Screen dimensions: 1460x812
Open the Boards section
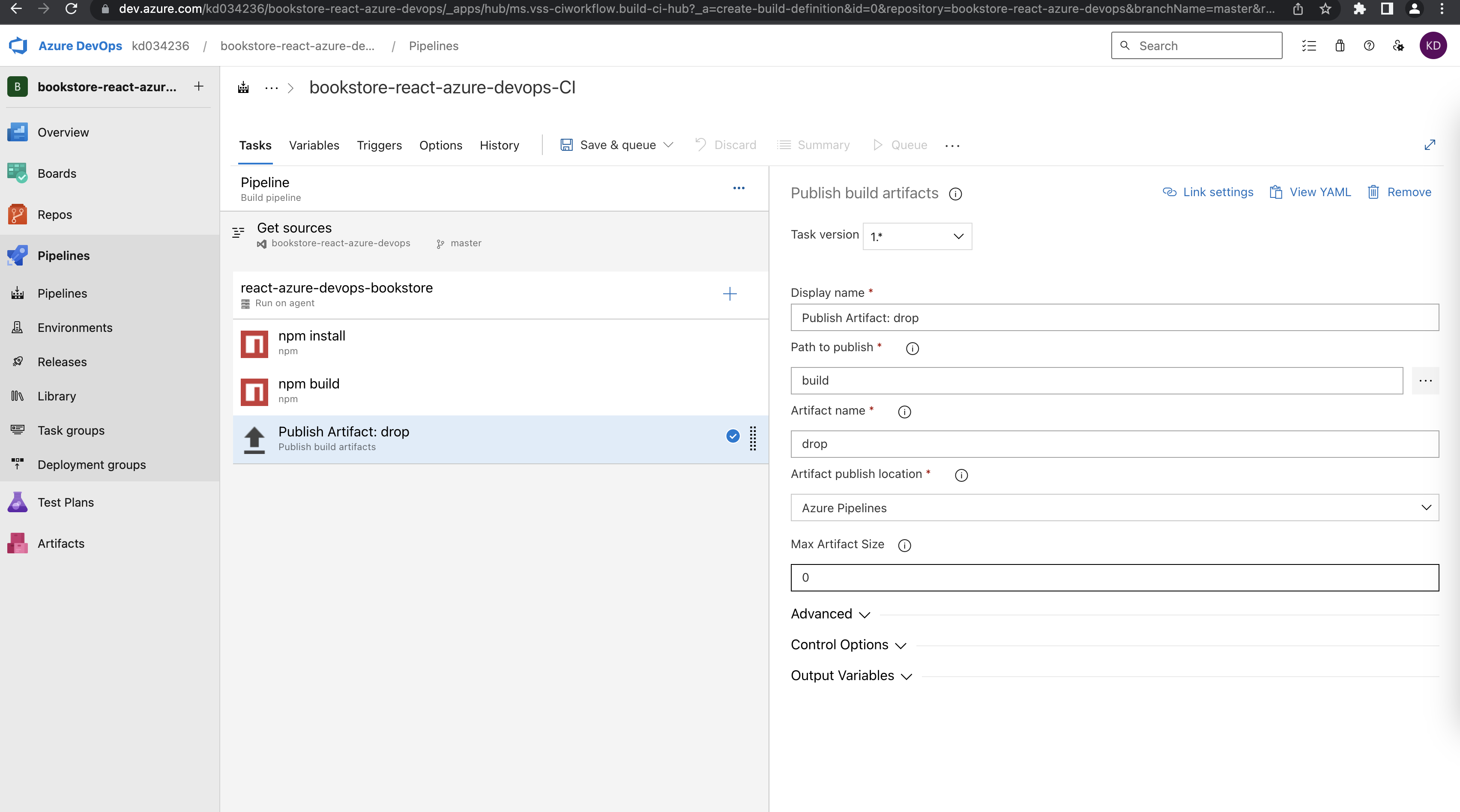tap(57, 173)
